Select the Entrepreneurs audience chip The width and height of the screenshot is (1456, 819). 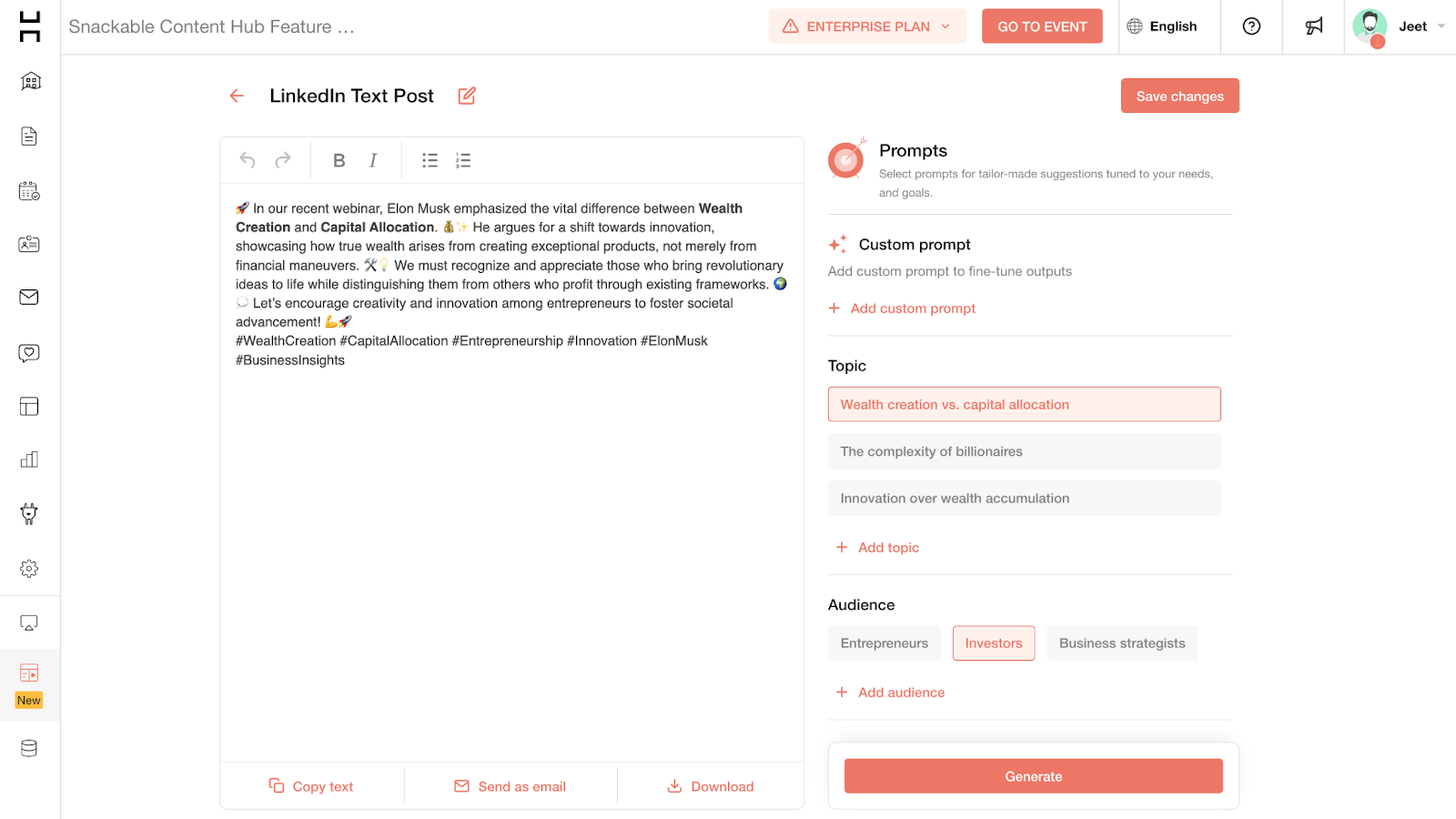tap(885, 643)
